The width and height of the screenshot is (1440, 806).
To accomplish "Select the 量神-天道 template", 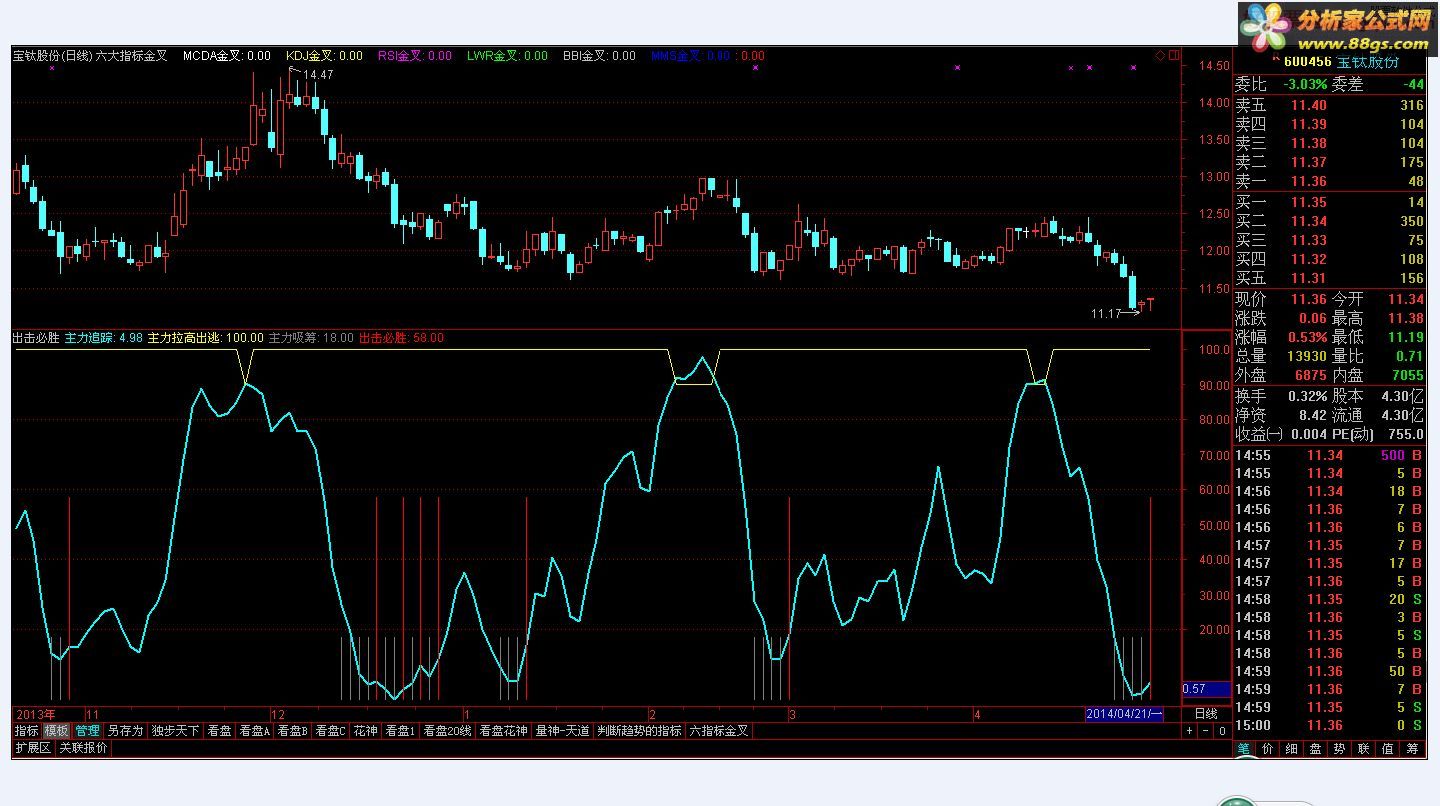I will 562,731.
